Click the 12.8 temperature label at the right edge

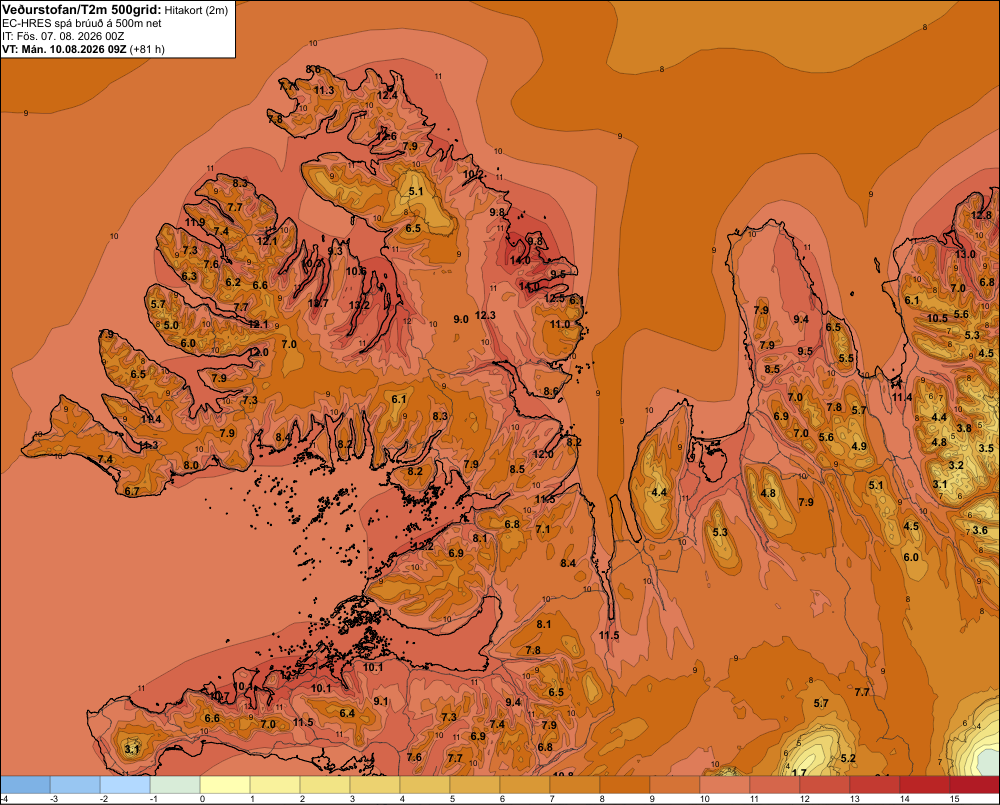[x=982, y=215]
